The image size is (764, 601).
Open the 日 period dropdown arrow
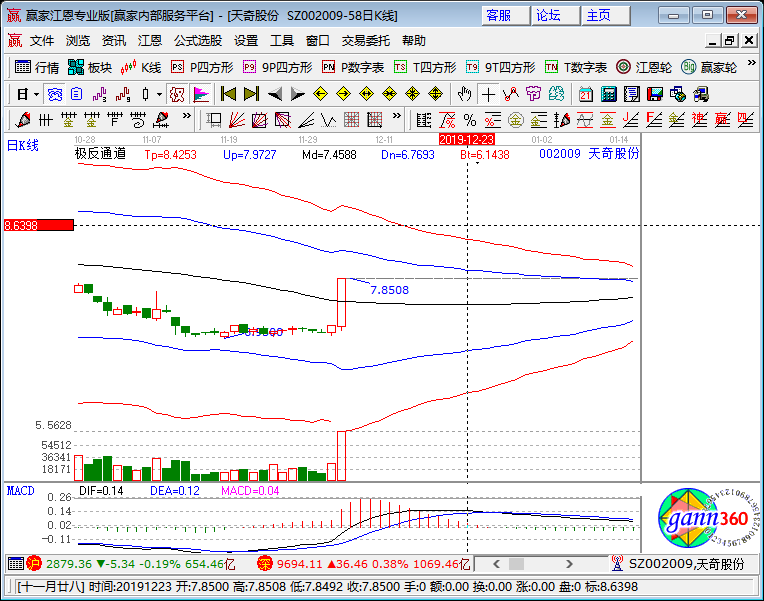[x=37, y=94]
